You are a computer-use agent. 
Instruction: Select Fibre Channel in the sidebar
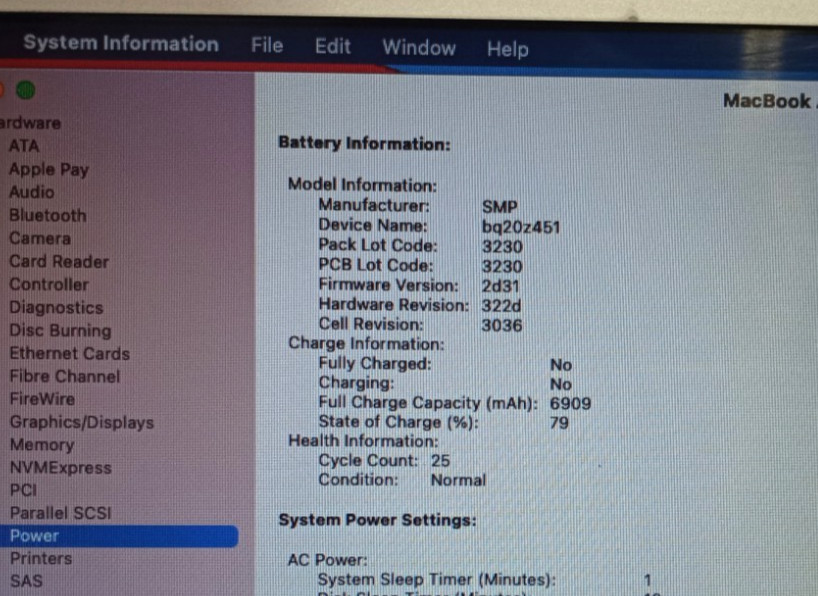(65, 376)
